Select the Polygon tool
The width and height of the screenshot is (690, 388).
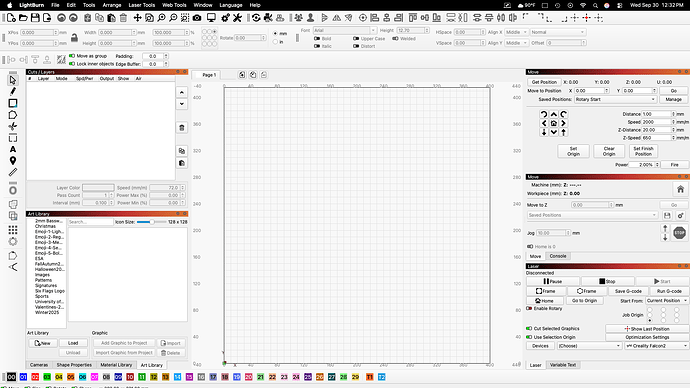[13, 115]
